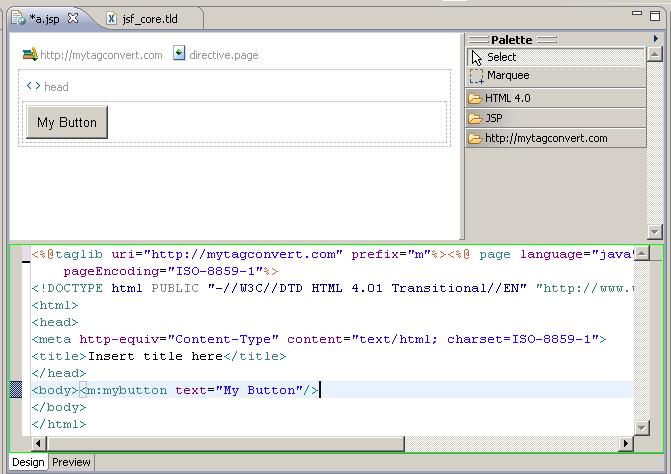Viewport: 671px width, 474px height.
Task: Click source editor vertical scroll up arrow
Action: 641,253
